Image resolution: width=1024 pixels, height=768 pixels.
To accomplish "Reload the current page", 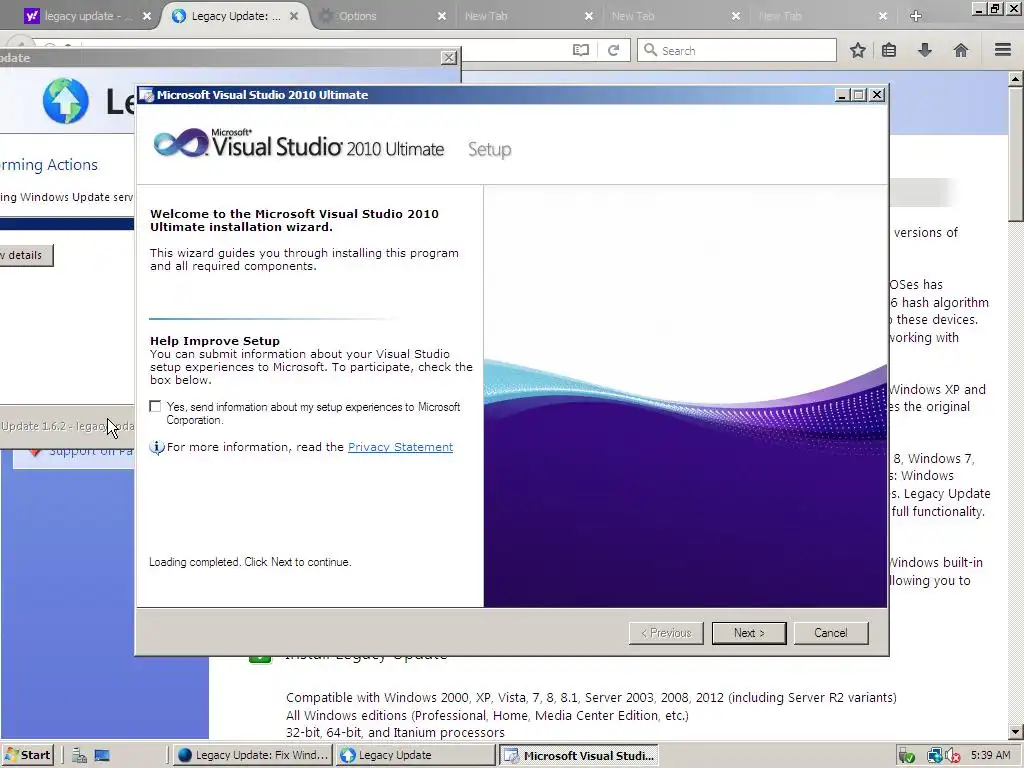I will coord(613,50).
